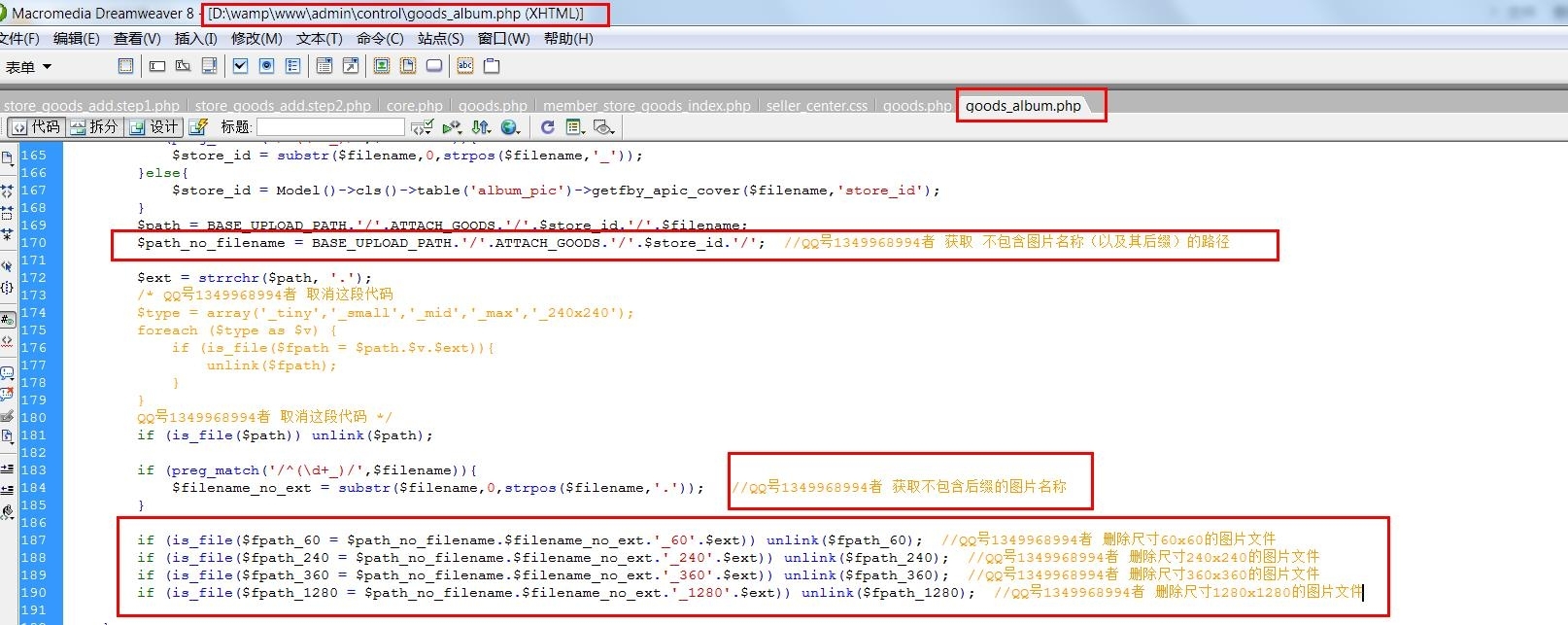Viewport: 1568px width, 625px height.
Task: Open the 站点(S) menu
Action: [440, 39]
